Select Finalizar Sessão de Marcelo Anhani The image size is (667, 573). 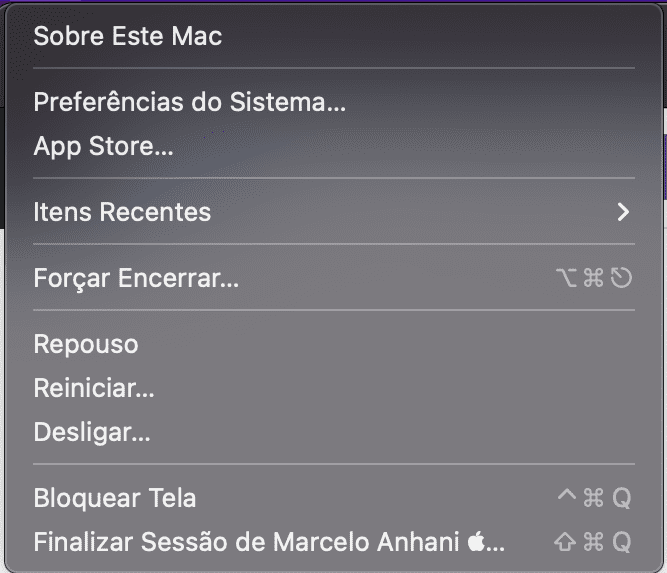pyautogui.click(x=248, y=542)
